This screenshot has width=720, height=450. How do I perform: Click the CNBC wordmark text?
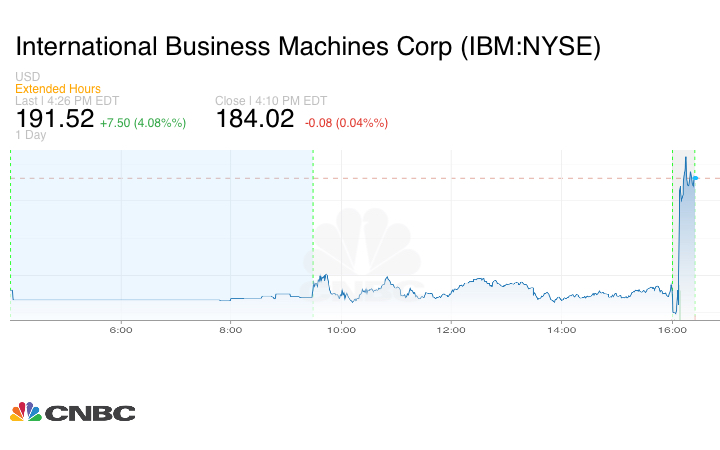pos(89,412)
